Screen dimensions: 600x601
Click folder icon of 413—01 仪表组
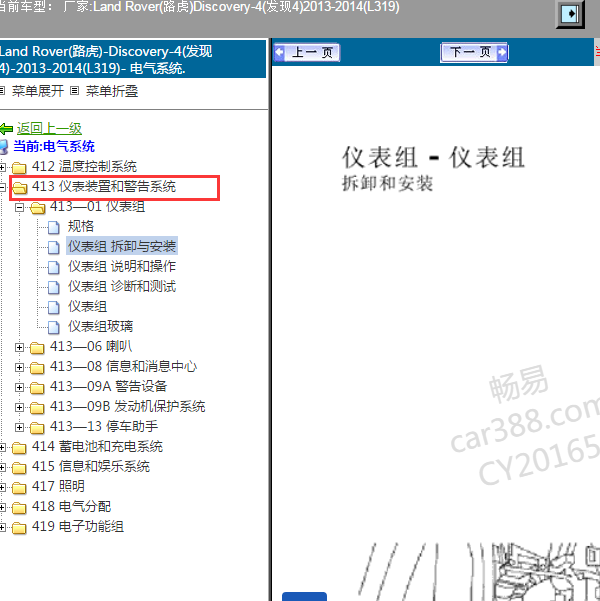click(38, 208)
